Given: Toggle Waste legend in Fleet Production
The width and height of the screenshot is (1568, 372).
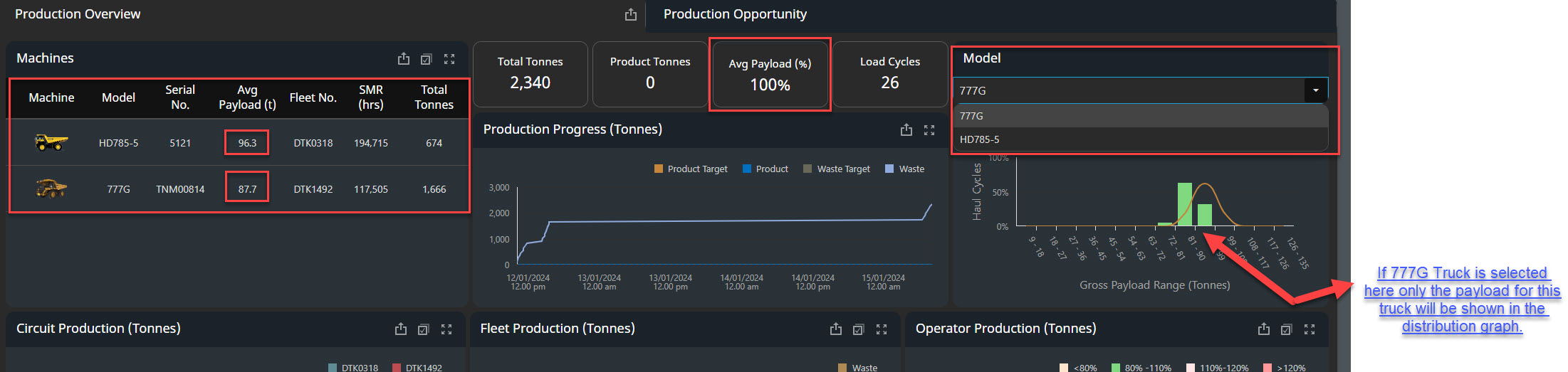Looking at the screenshot, I should 858,368.
